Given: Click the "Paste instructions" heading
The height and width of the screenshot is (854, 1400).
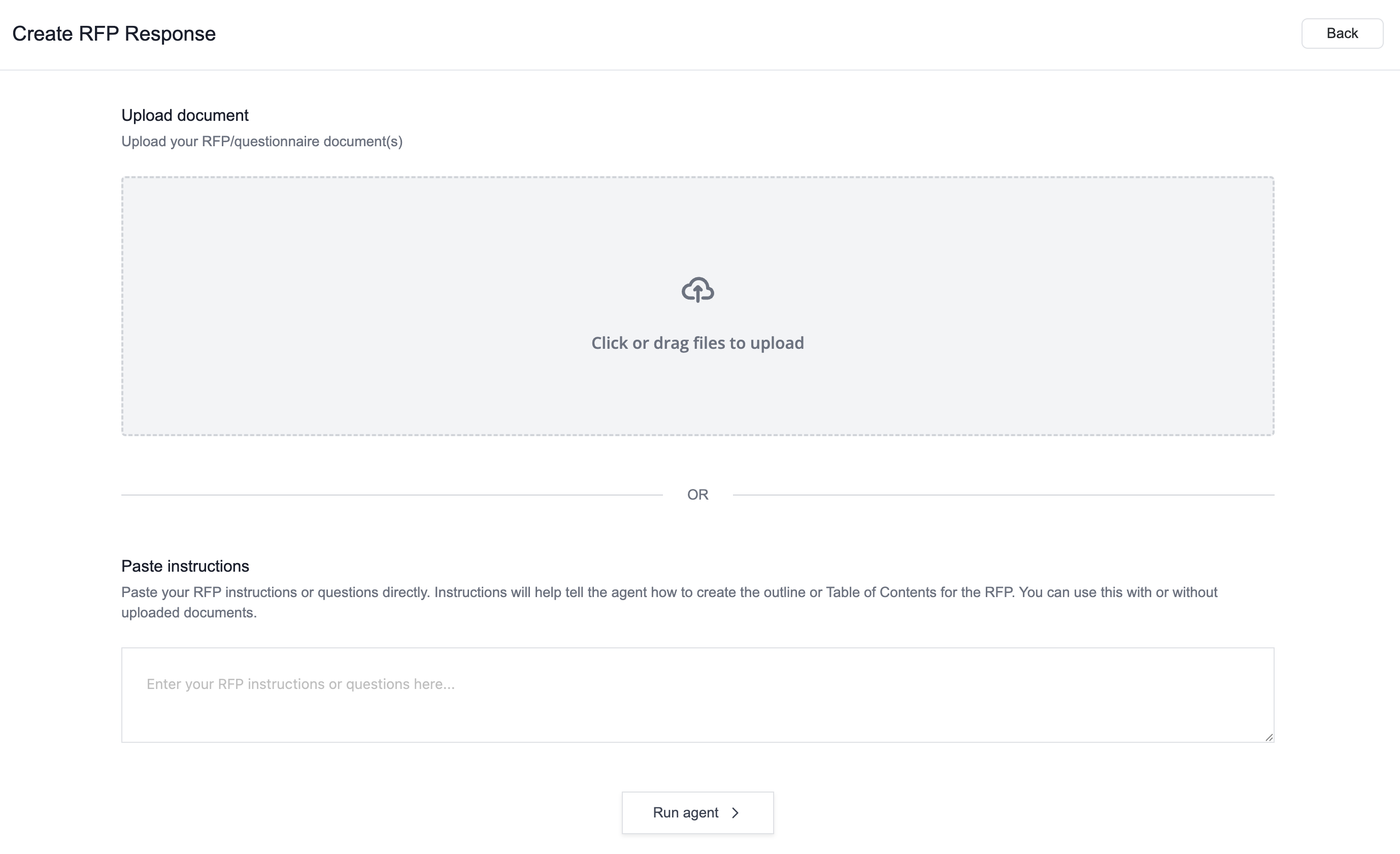Looking at the screenshot, I should (x=185, y=566).
